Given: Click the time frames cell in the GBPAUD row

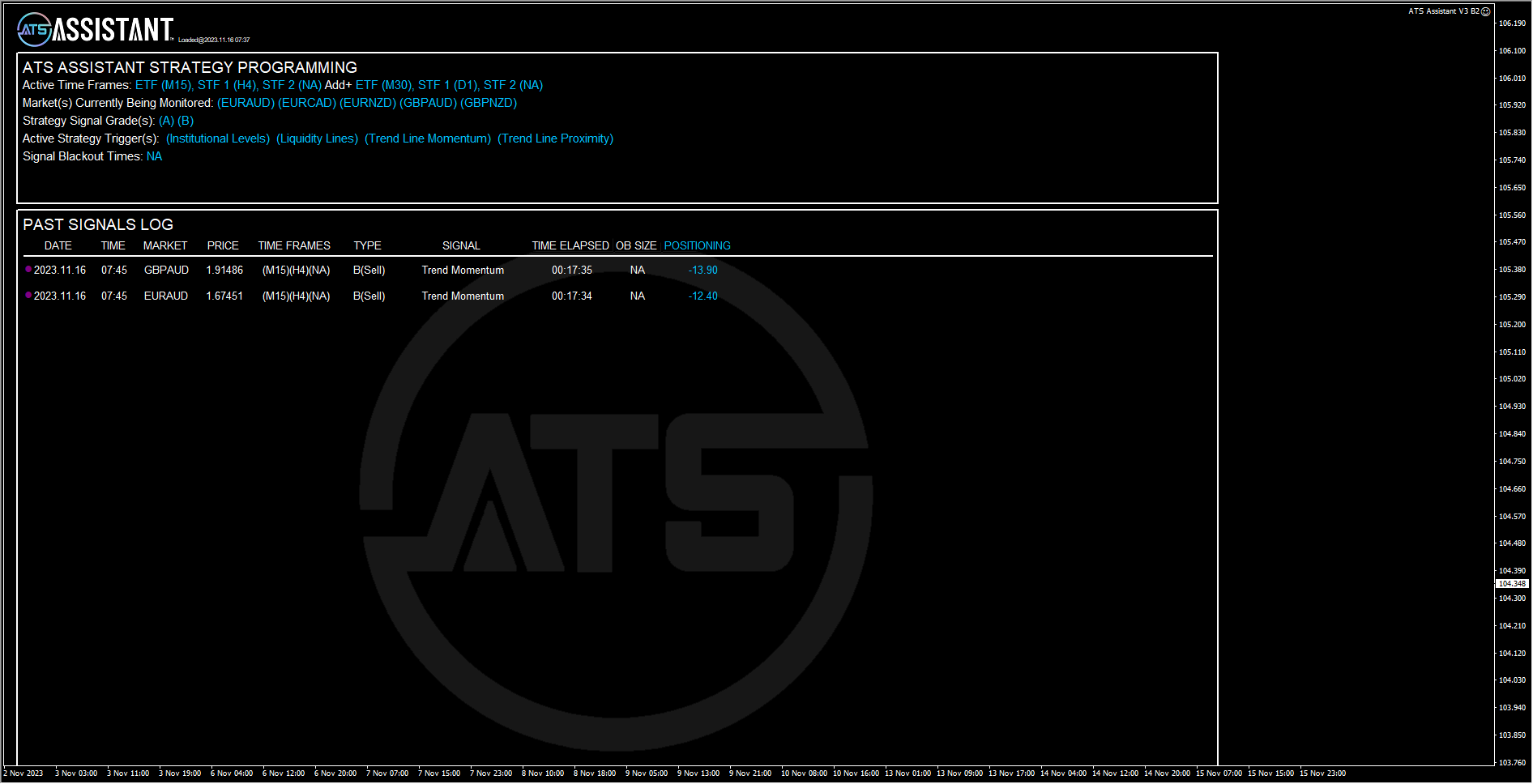Looking at the screenshot, I should tap(297, 270).
